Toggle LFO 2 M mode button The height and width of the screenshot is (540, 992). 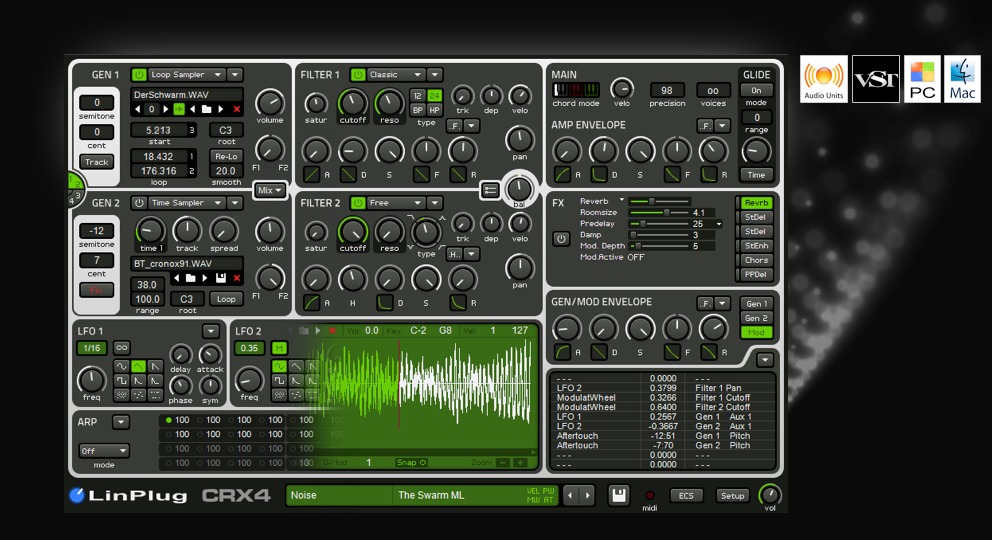pos(279,348)
